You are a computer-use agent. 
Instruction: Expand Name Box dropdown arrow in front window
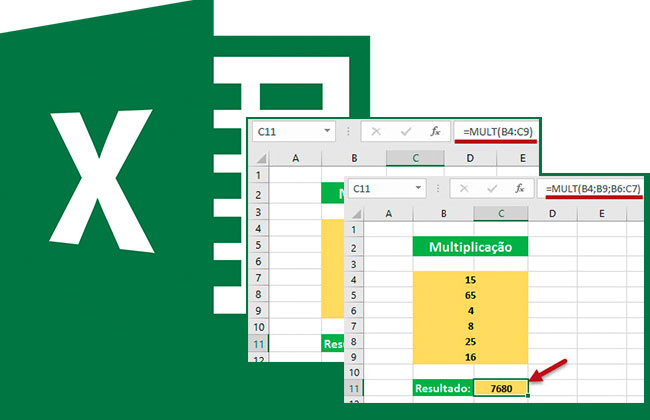pyautogui.click(x=418, y=188)
